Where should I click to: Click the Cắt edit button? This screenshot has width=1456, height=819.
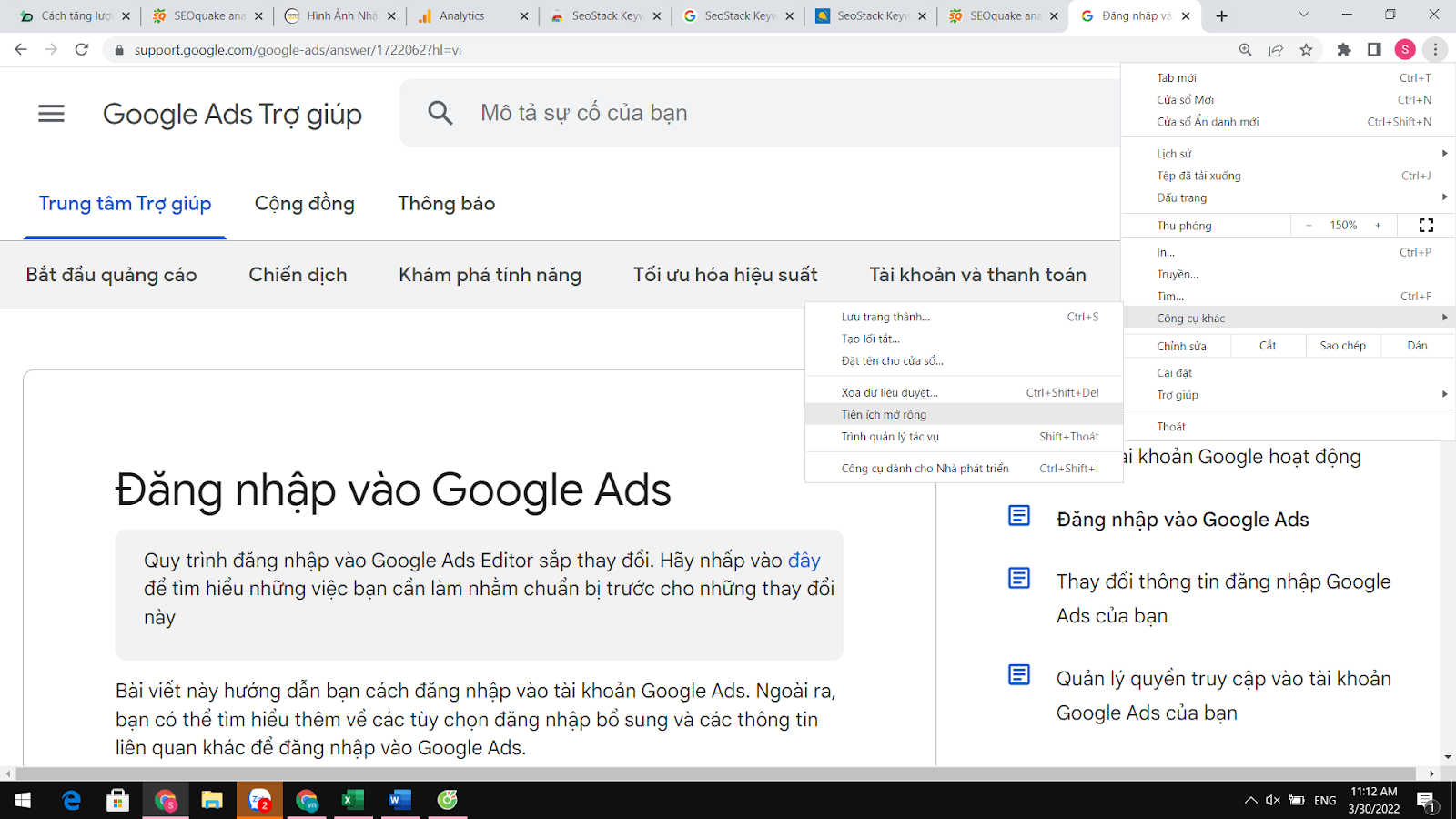1268,345
